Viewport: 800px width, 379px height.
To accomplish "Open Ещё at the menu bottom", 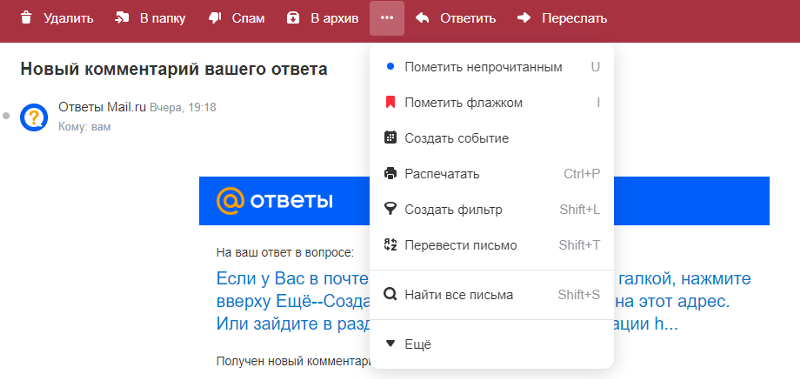I will 491,344.
